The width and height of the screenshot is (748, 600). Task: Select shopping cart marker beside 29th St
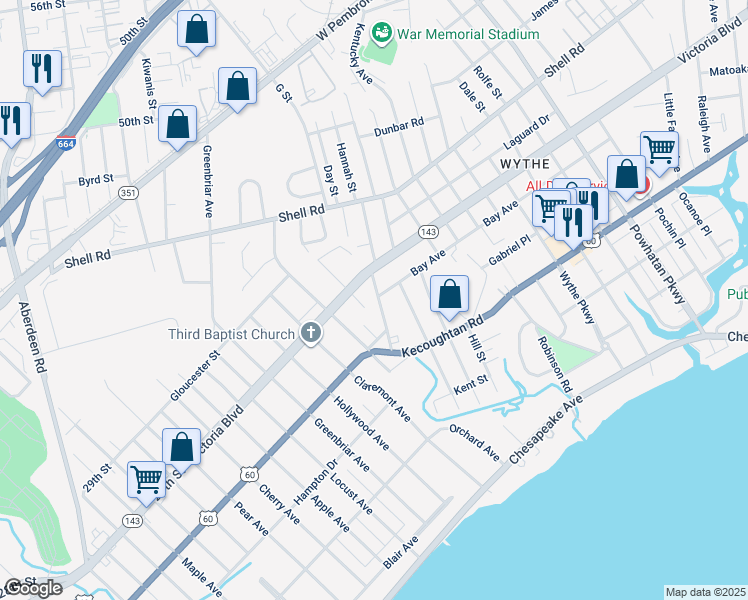click(x=146, y=481)
